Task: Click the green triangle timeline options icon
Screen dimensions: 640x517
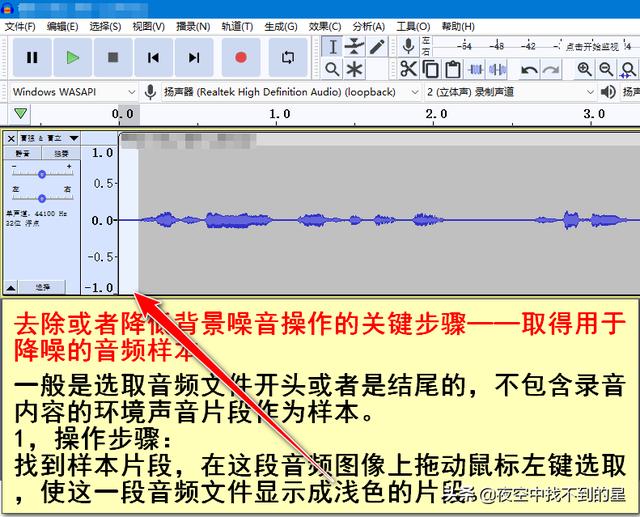Action: click(x=20, y=113)
